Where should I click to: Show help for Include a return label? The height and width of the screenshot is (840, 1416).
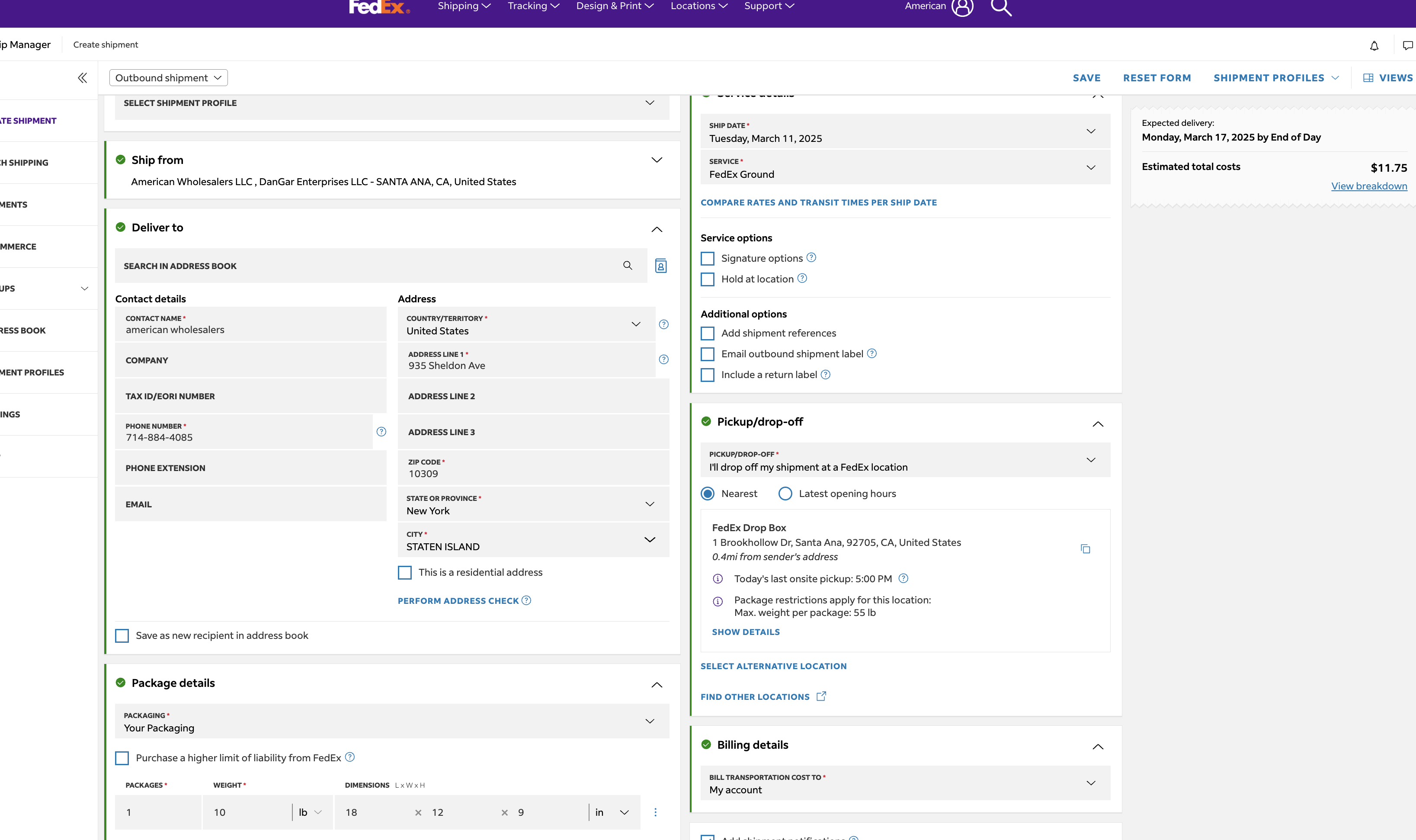pos(825,374)
